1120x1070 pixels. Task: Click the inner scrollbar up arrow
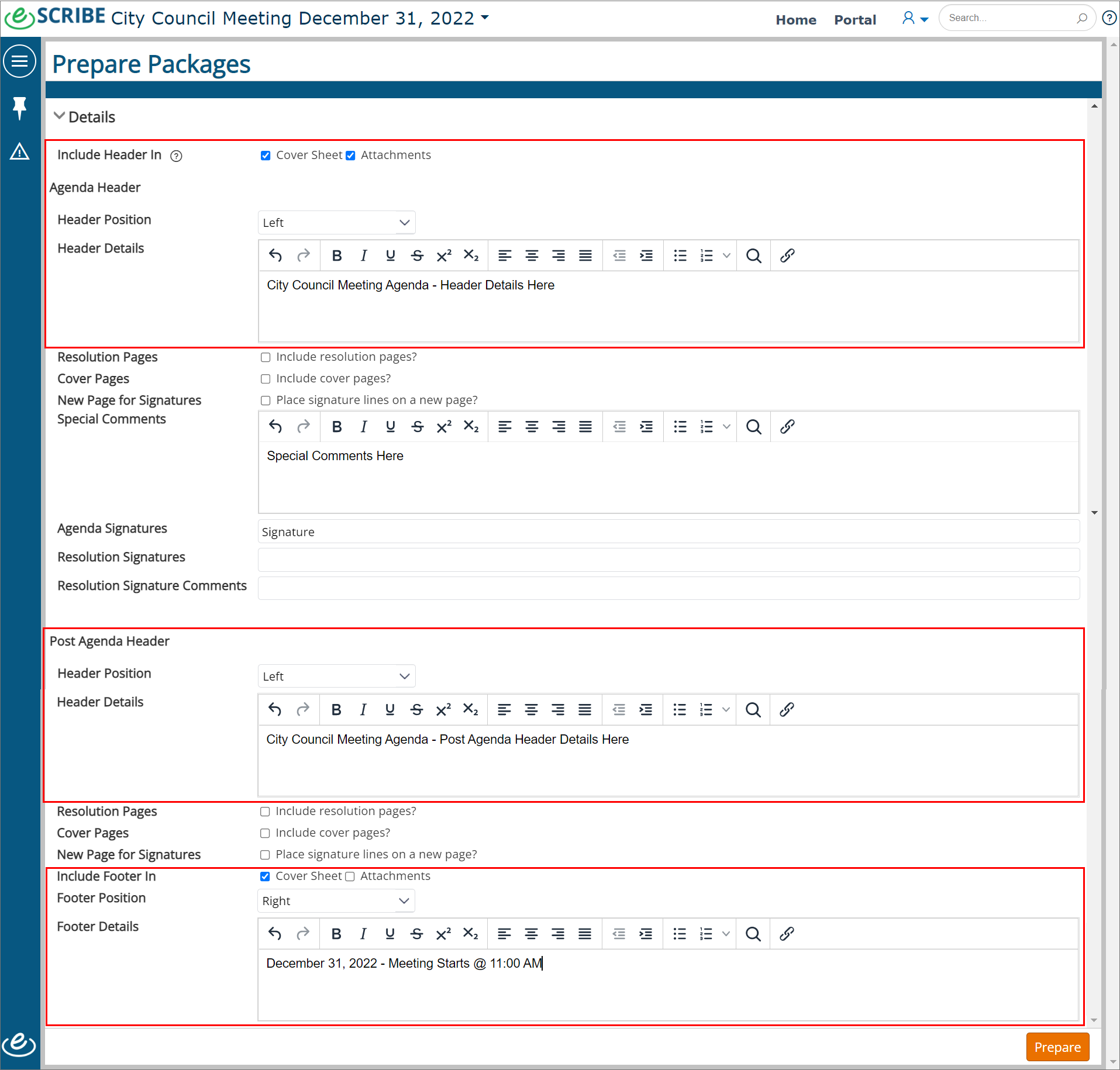pos(1094,106)
